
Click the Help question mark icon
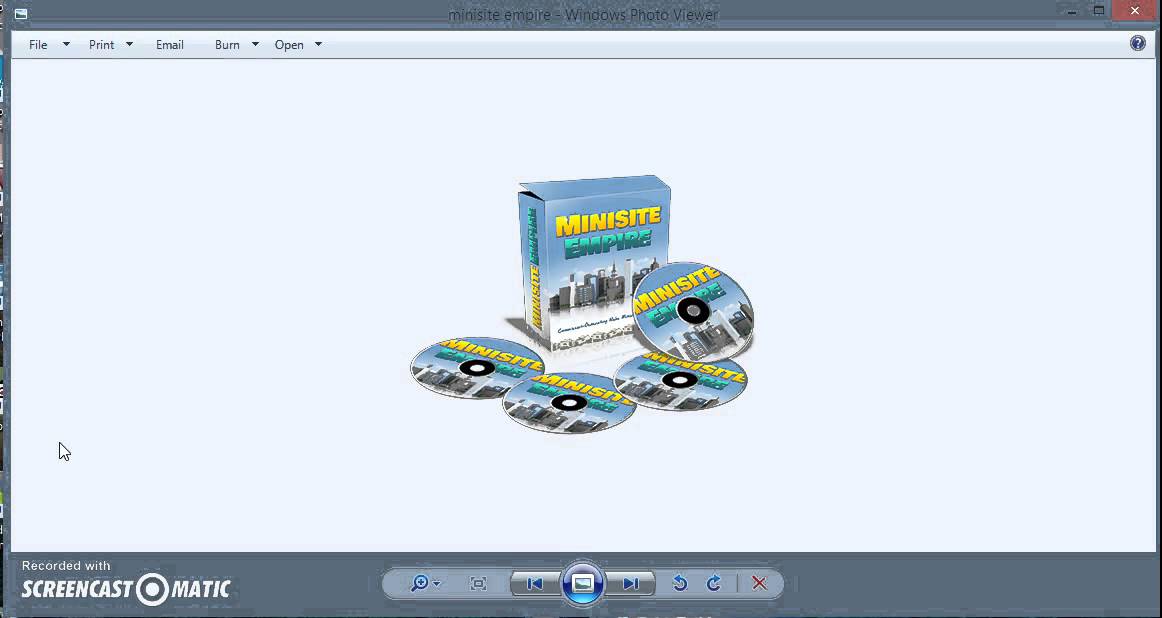[1138, 43]
